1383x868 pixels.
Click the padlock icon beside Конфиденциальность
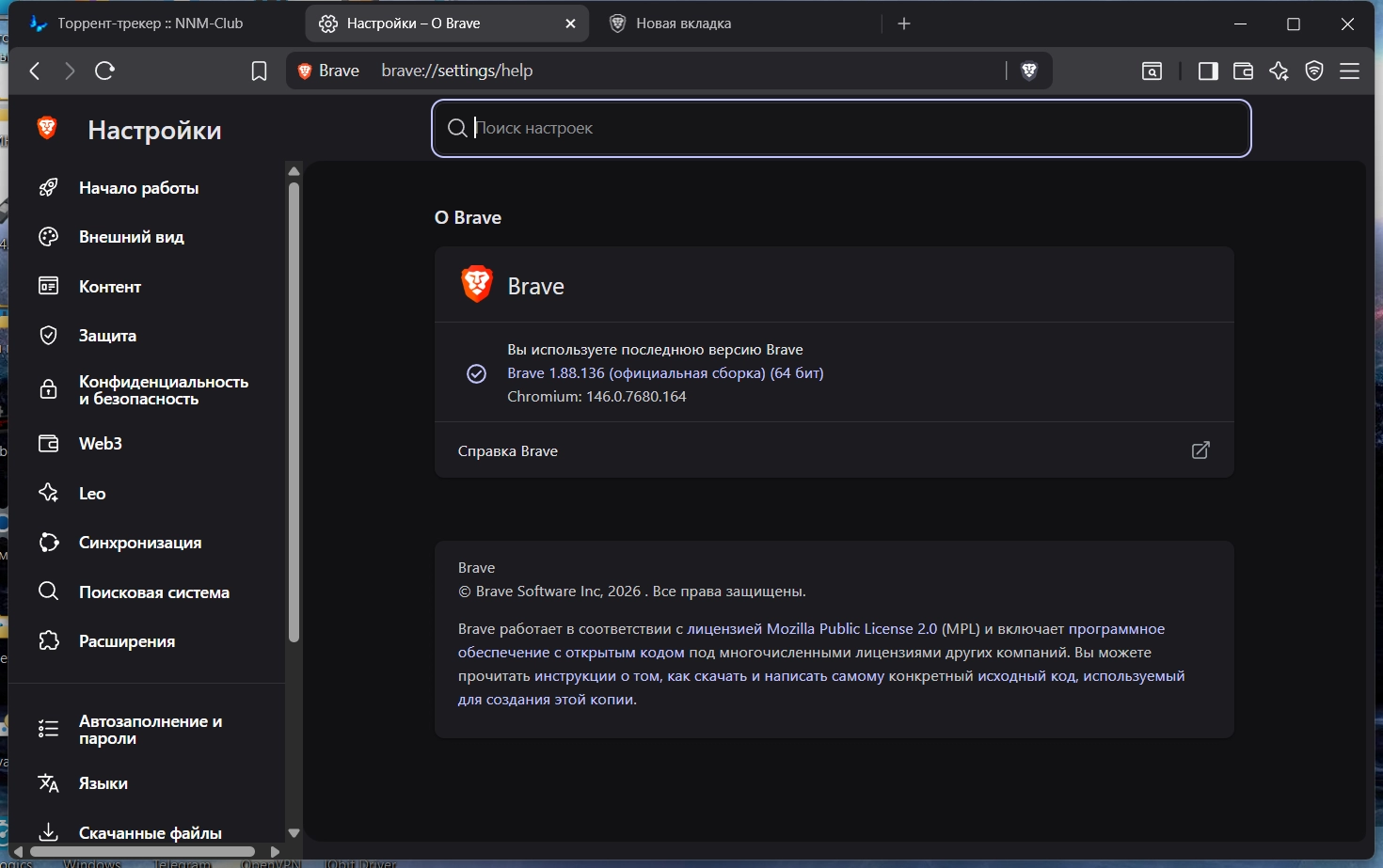point(48,389)
